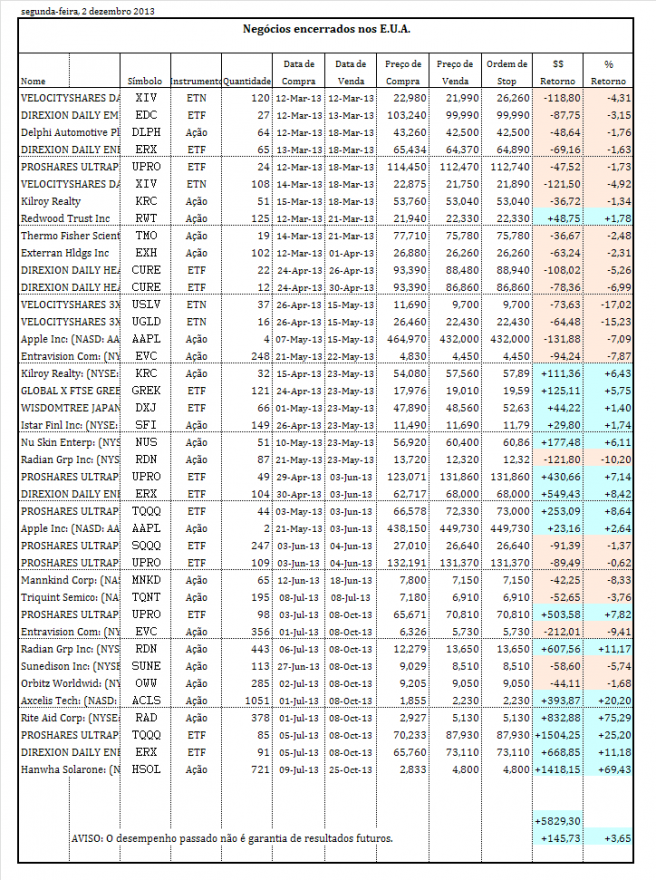
Task: Select the 'MNKD' symbol cell
Action: point(146,580)
